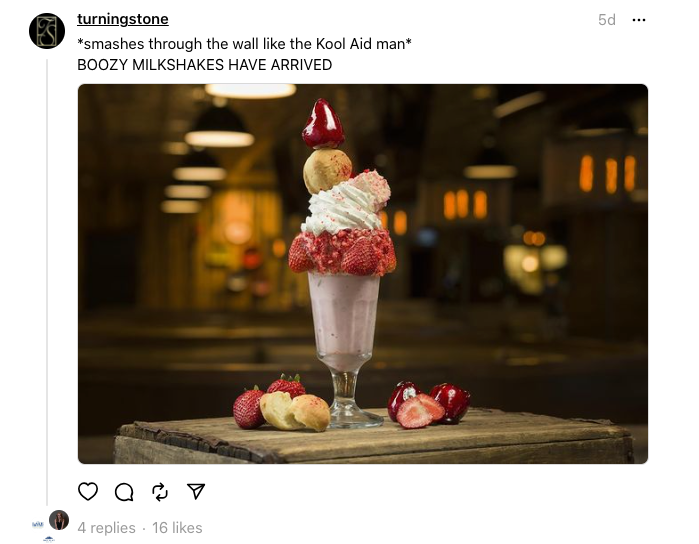This screenshot has height=544, width=699.
Task: Select the small logo replier avatar on left
Action: click(x=37, y=524)
